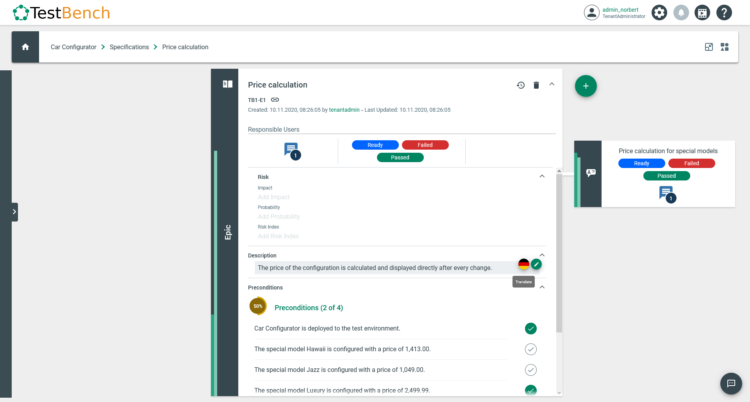
Task: Go to the home icon in breadcrumb
Action: tap(25, 47)
